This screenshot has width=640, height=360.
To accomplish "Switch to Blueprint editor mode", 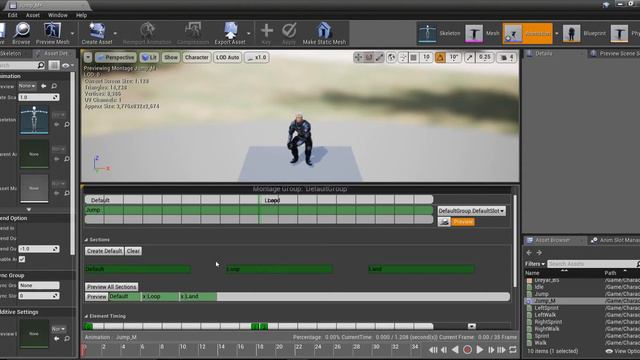I will point(584,33).
